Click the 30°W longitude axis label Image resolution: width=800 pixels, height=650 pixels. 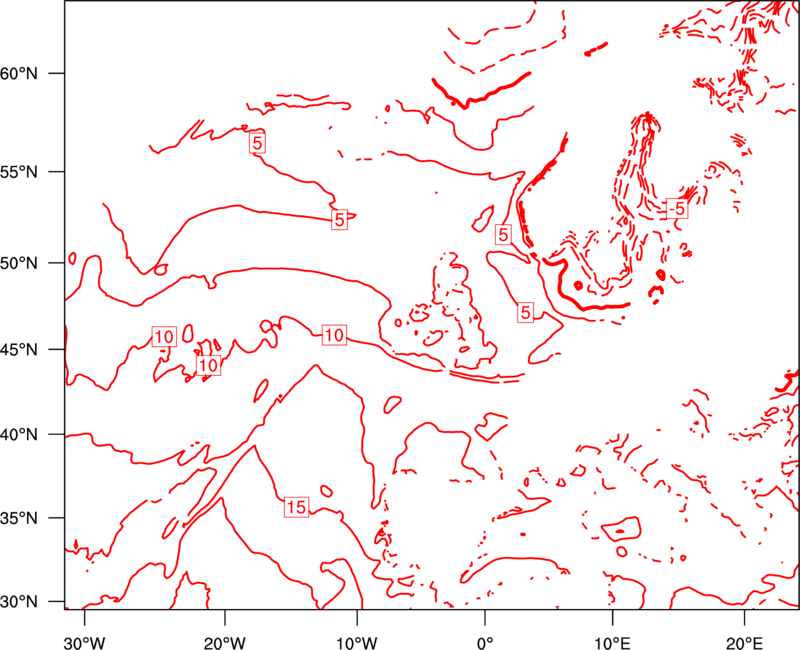tap(84, 643)
